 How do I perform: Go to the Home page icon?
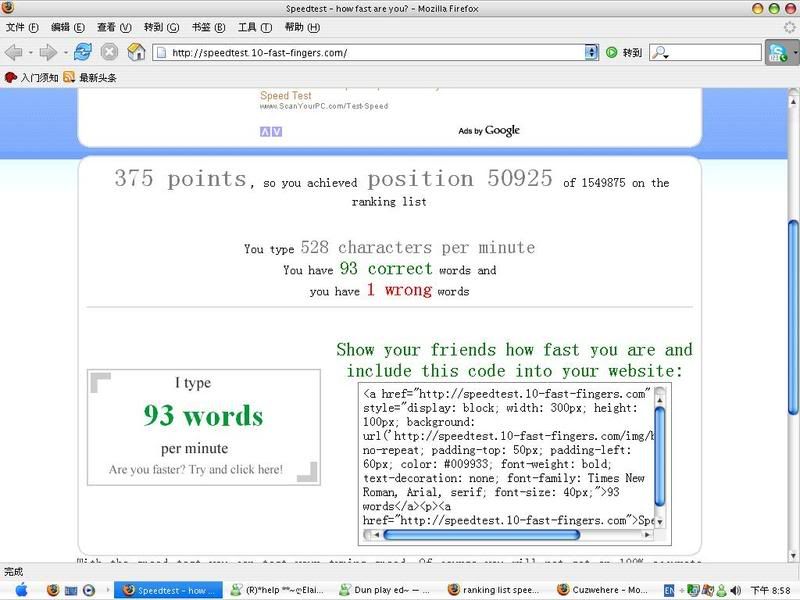point(136,52)
